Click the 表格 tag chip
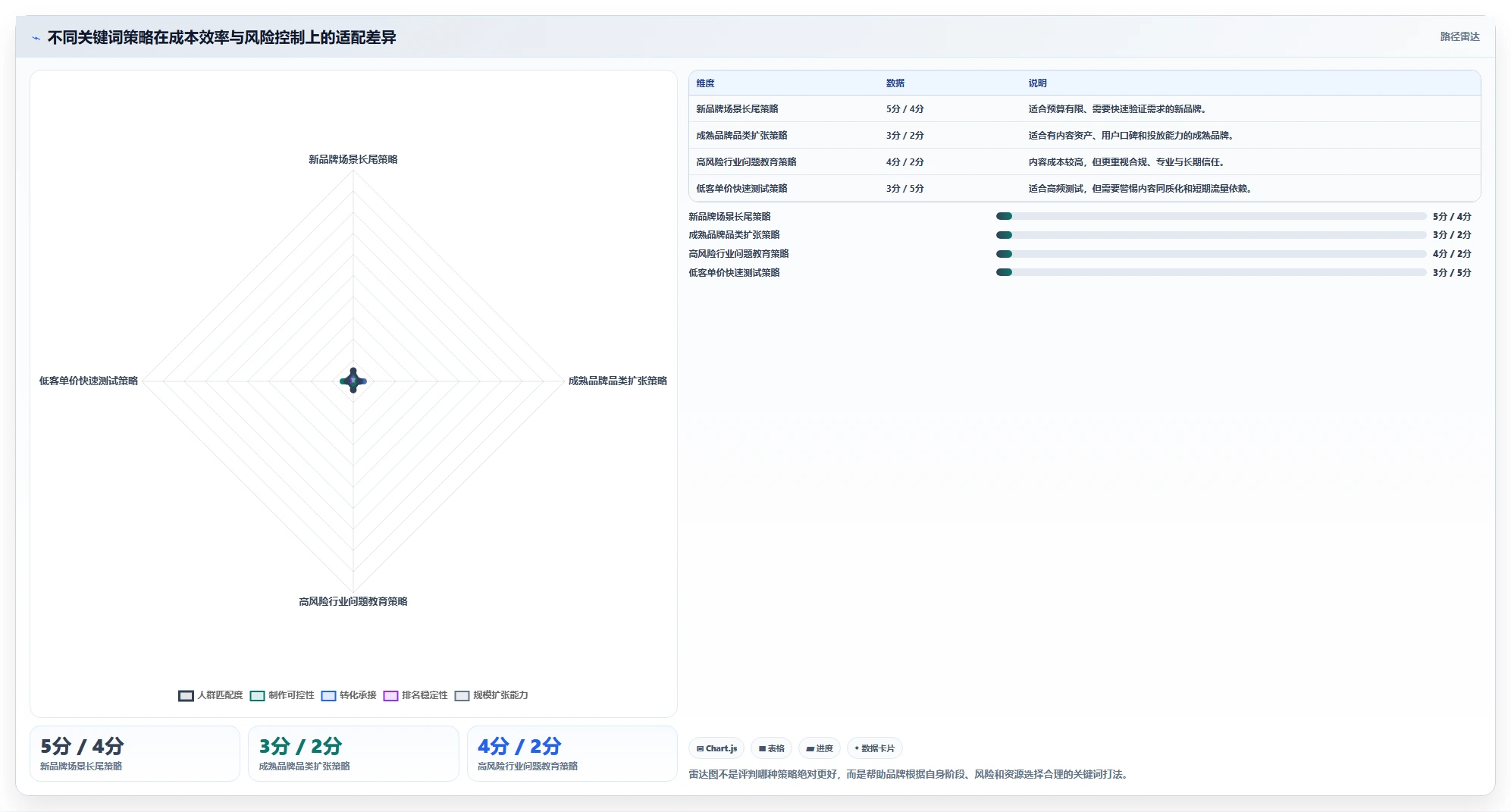 pyautogui.click(x=771, y=748)
